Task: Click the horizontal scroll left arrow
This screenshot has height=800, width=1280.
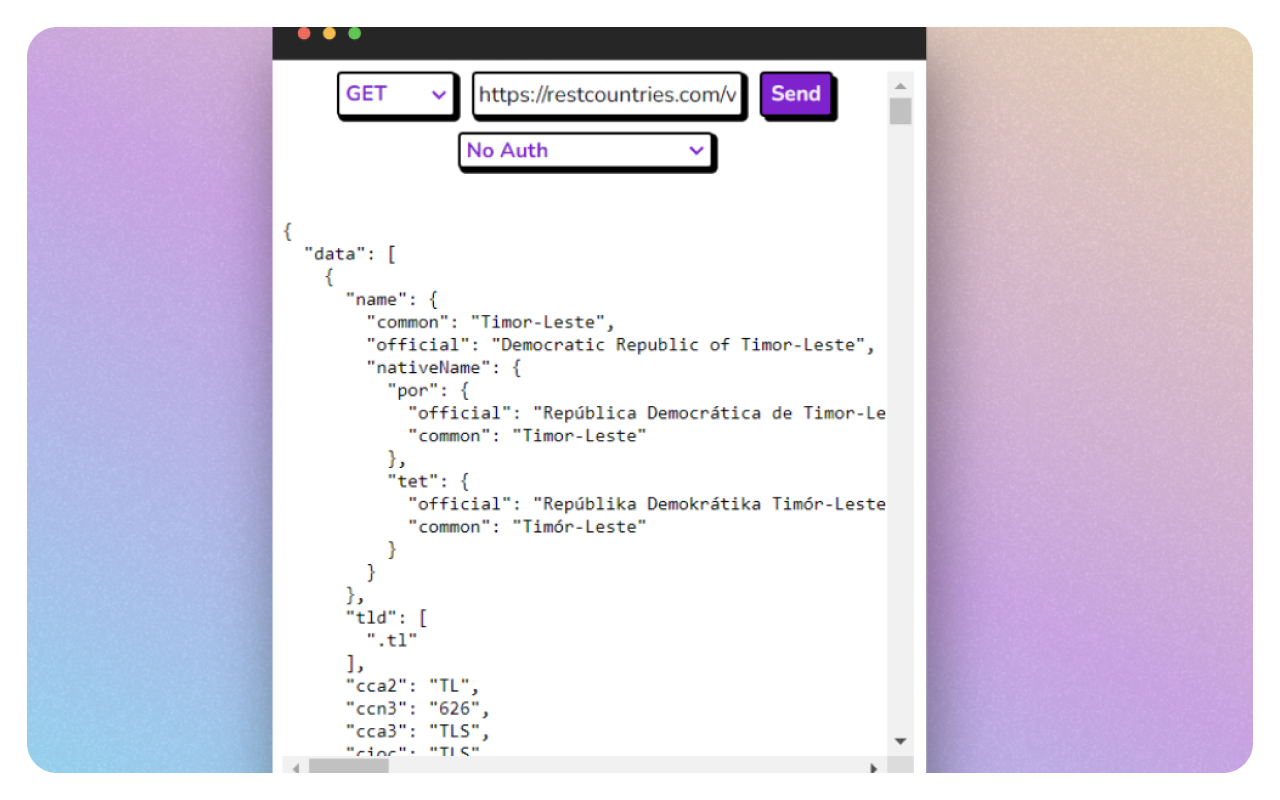Action: (296, 770)
